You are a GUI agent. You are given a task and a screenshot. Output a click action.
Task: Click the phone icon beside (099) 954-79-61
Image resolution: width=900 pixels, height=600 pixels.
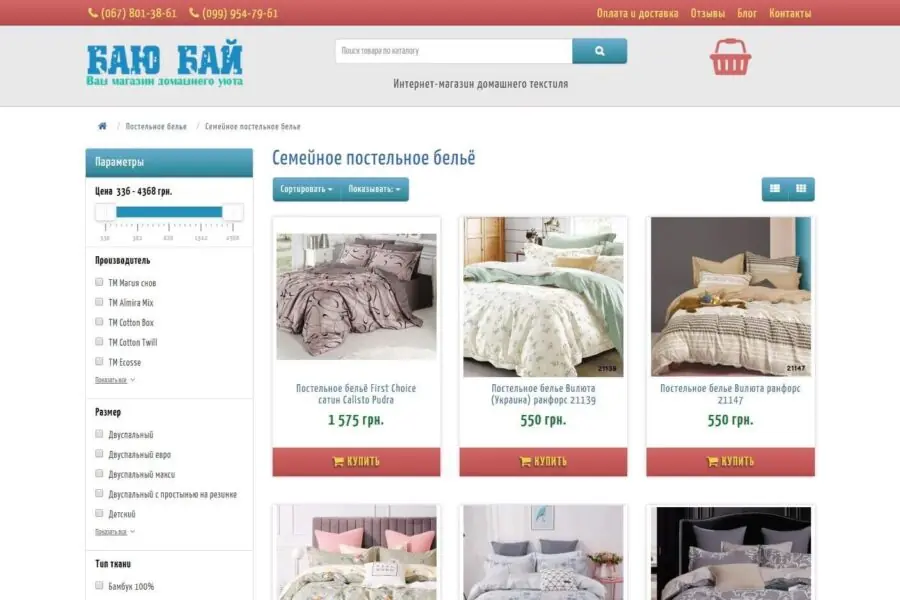click(194, 13)
